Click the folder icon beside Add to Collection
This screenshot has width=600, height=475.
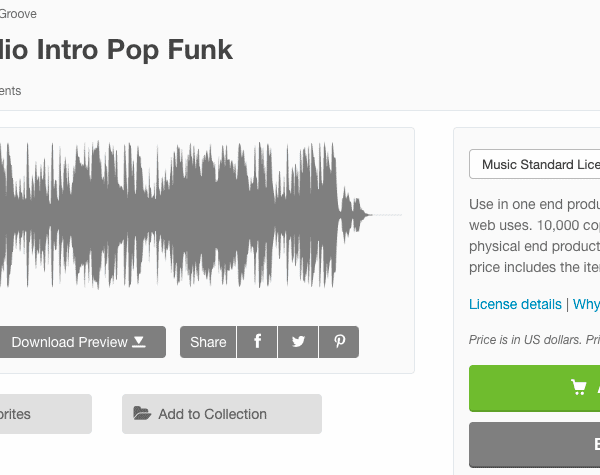pos(142,413)
